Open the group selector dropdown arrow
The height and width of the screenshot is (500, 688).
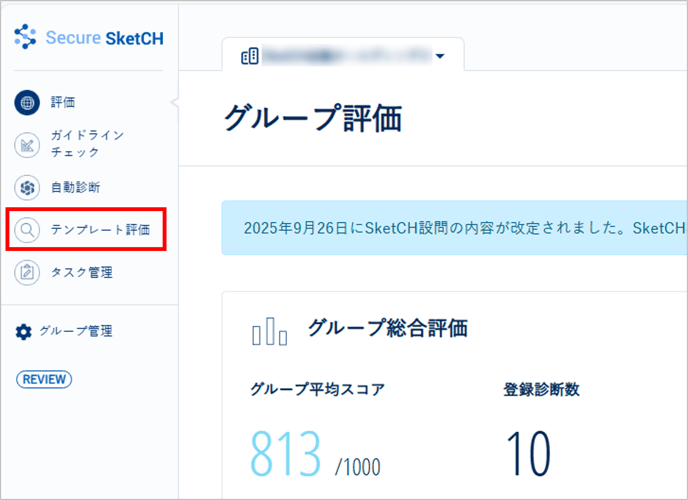[440, 57]
